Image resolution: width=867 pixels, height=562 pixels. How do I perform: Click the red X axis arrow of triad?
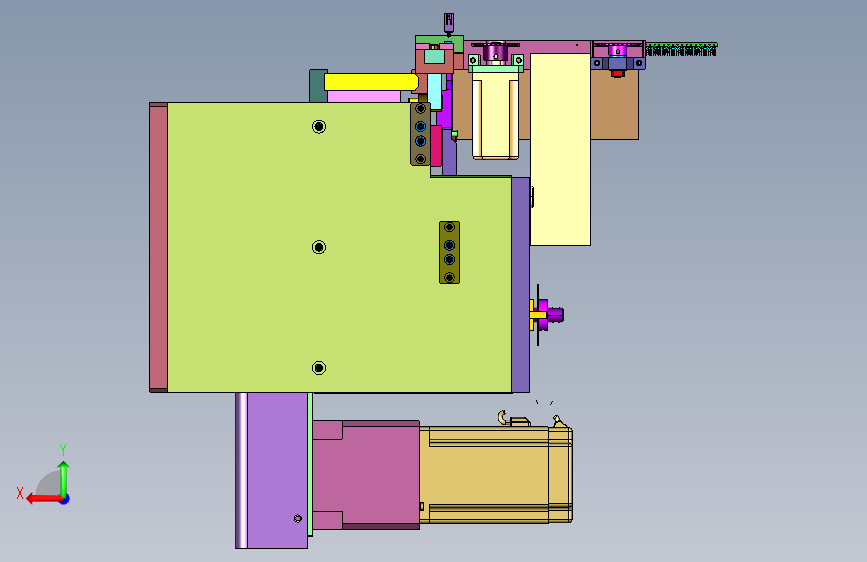(x=43, y=499)
